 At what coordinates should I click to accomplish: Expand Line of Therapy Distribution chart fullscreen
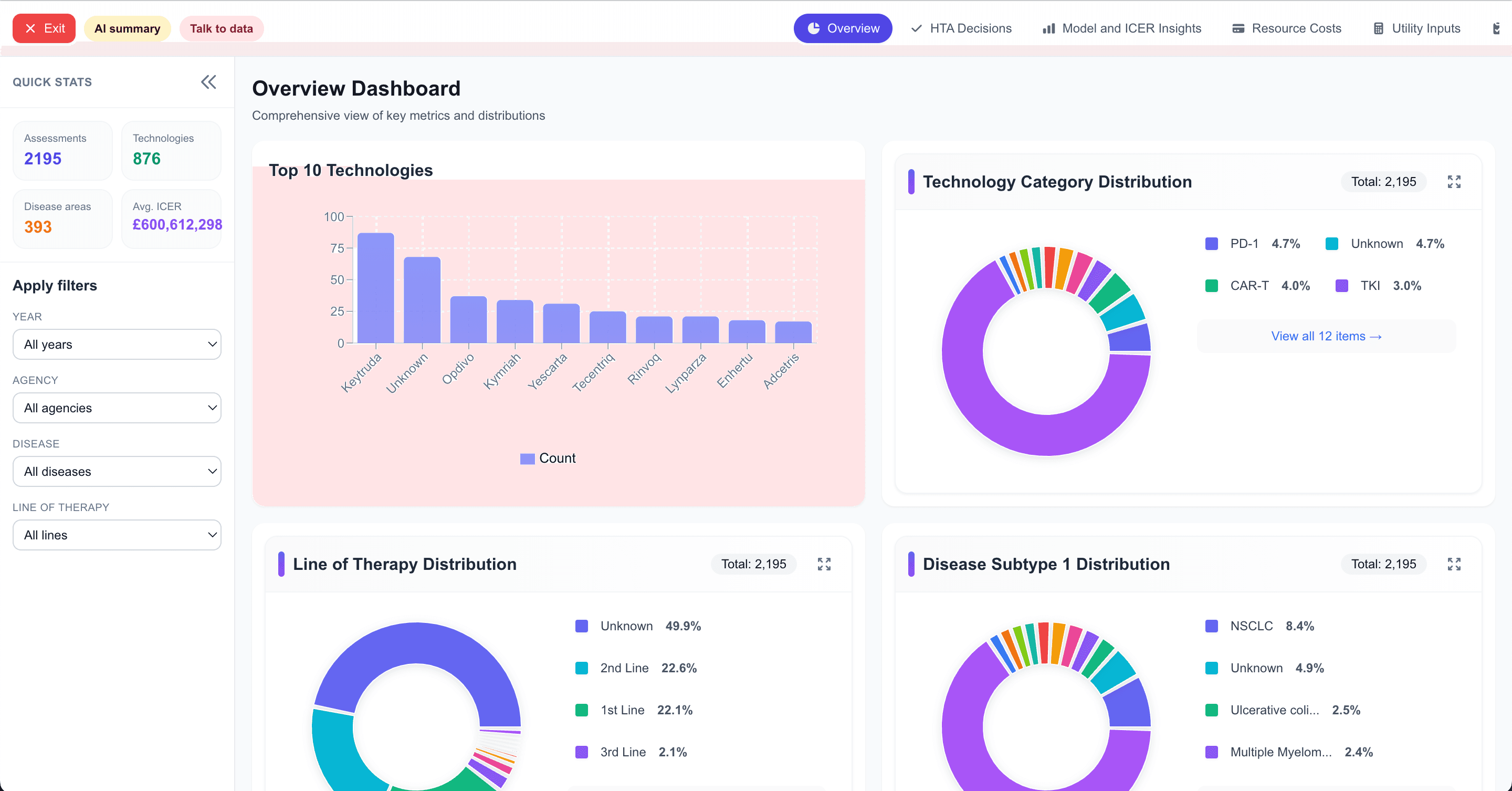coord(824,564)
